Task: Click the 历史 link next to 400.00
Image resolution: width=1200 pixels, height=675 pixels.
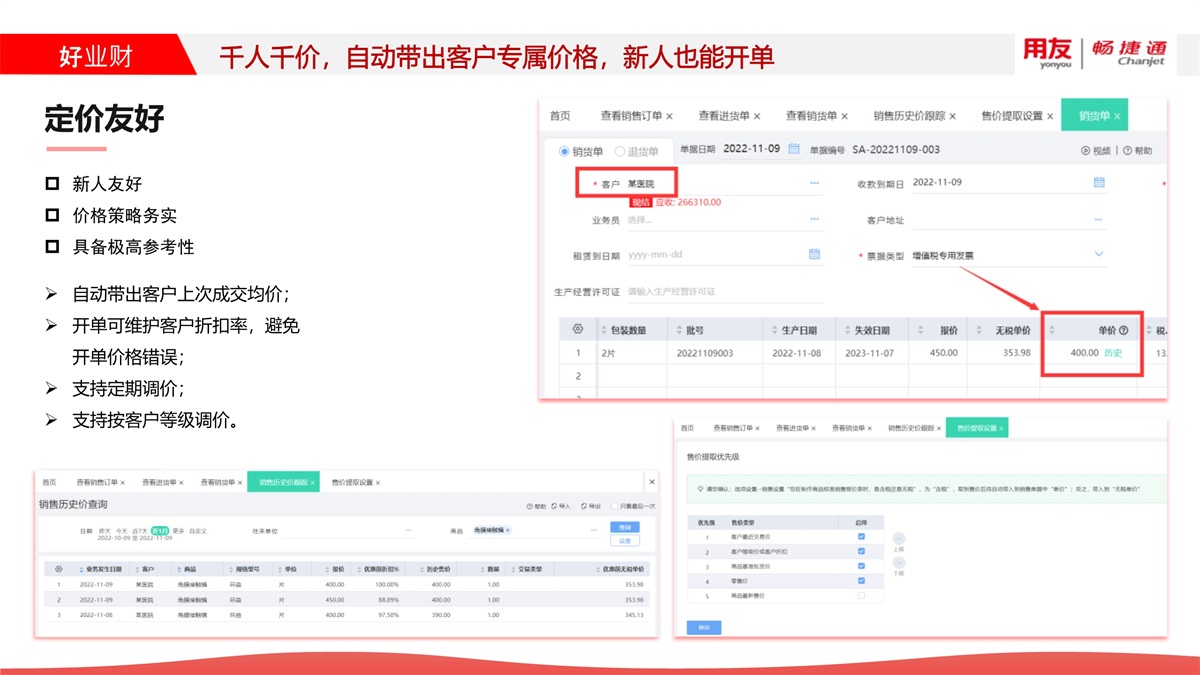Action: coord(1112,353)
